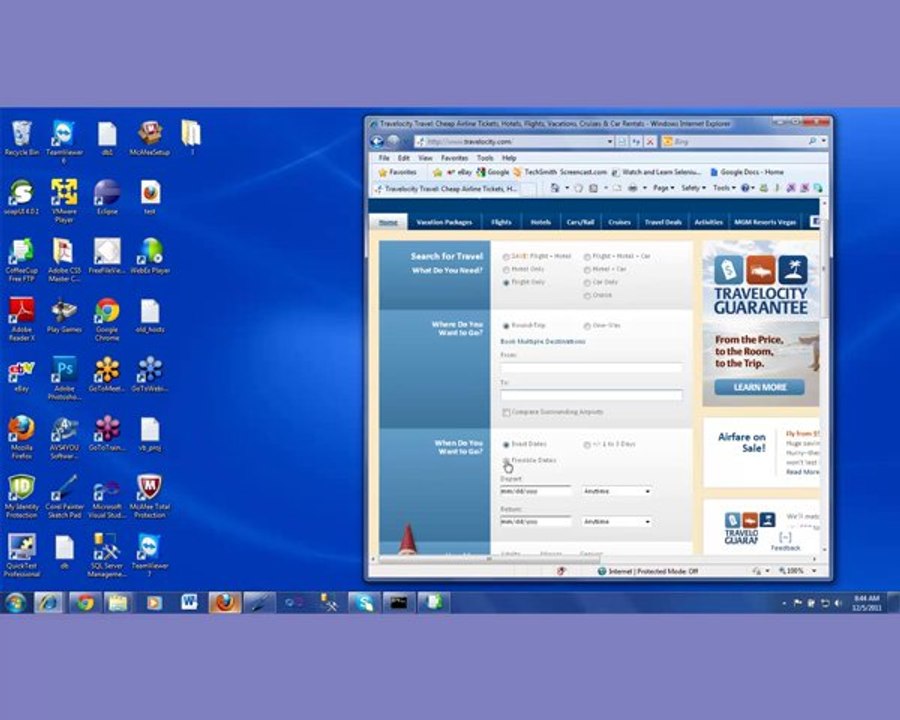Select the Mozilla Firefox desktop icon
The width and height of the screenshot is (900, 720).
pyautogui.click(x=21, y=438)
